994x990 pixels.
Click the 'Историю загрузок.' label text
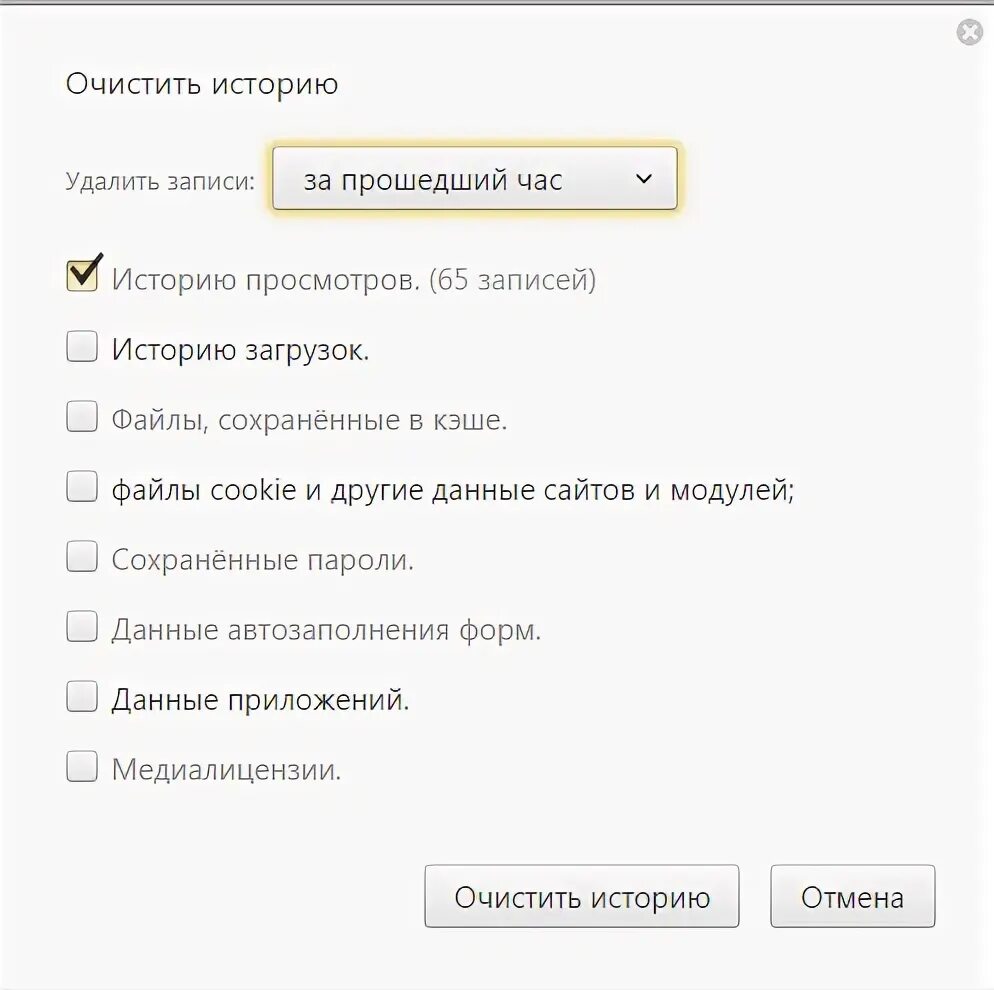[240, 350]
